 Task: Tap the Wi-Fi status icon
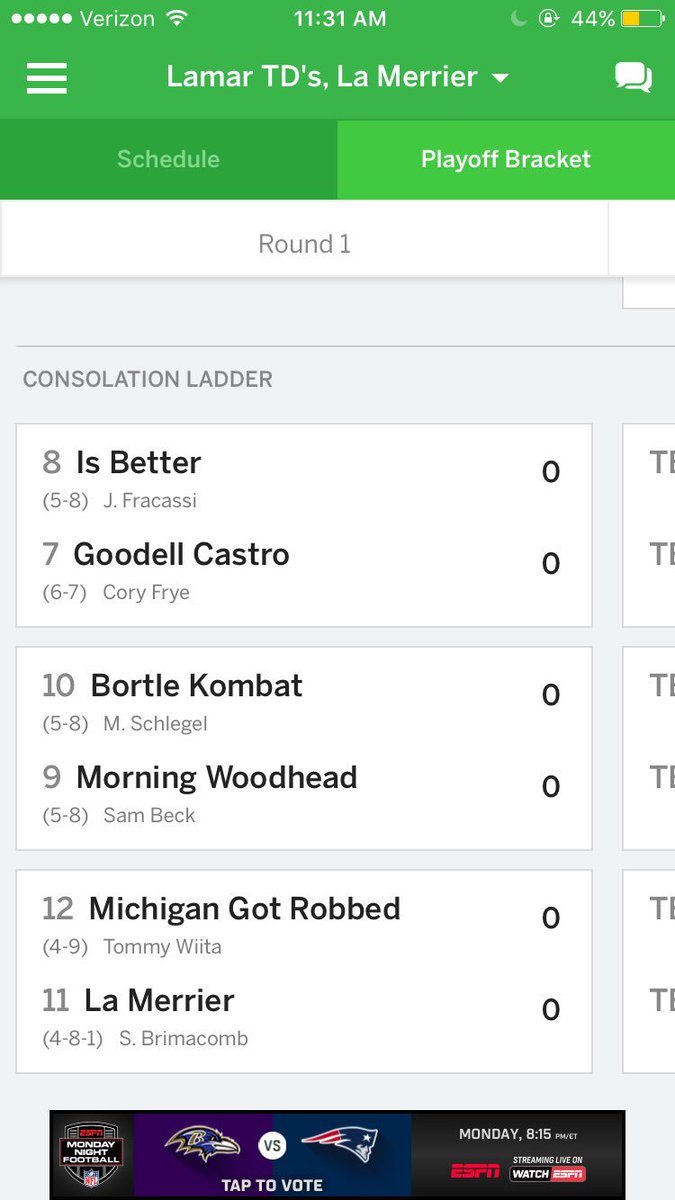click(177, 19)
